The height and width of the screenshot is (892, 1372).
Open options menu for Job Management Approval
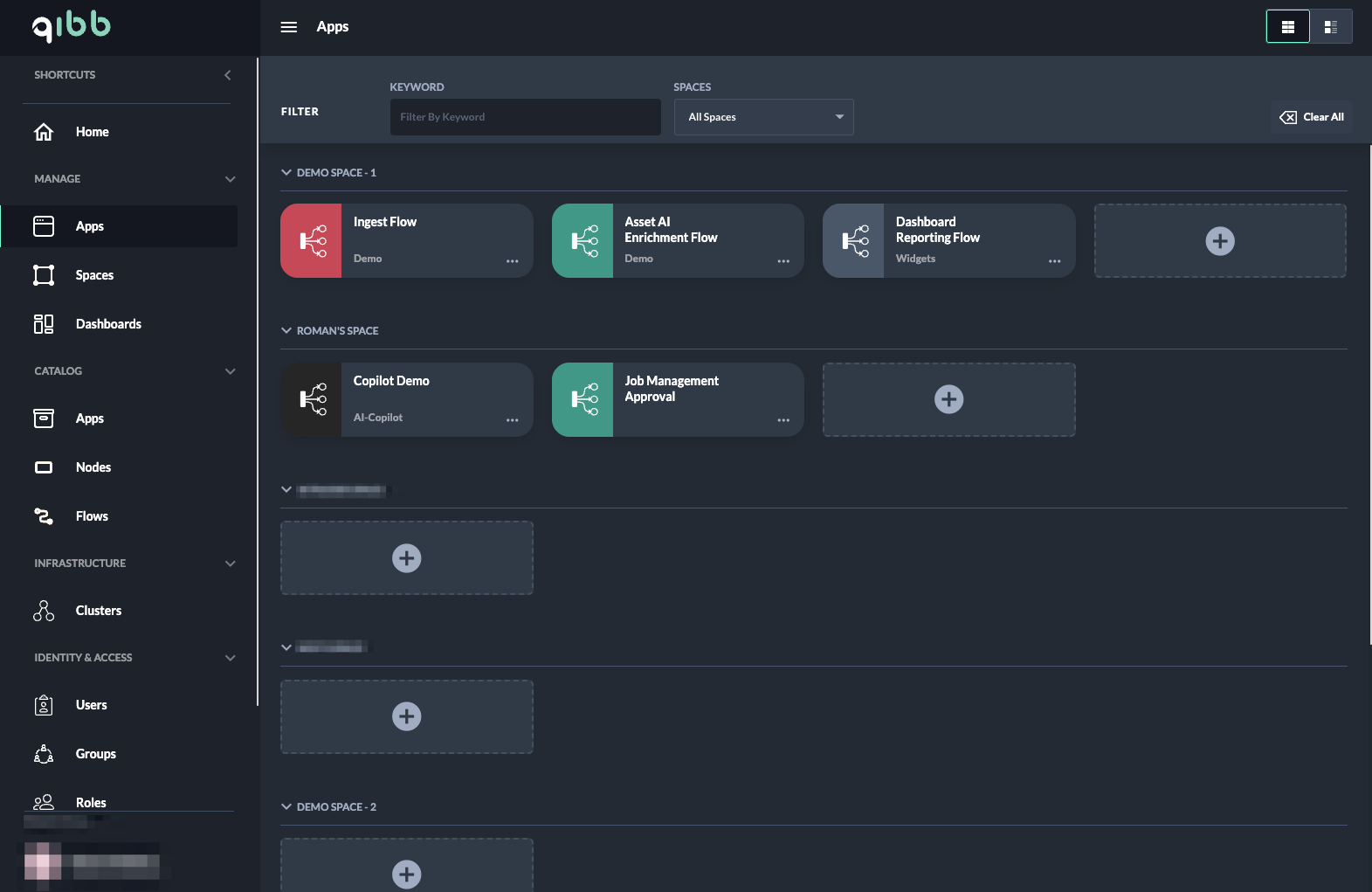tap(783, 420)
